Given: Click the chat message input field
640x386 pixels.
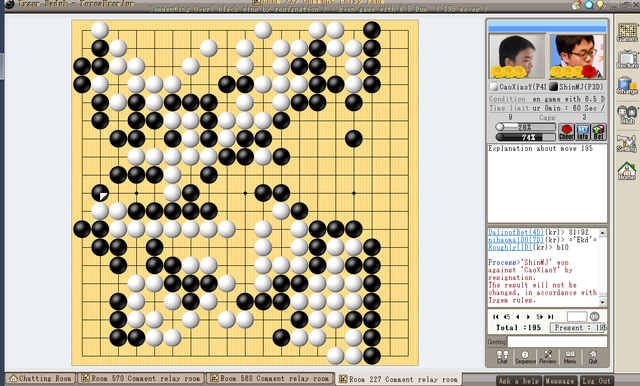Looking at the screenshot, I should 557,342.
